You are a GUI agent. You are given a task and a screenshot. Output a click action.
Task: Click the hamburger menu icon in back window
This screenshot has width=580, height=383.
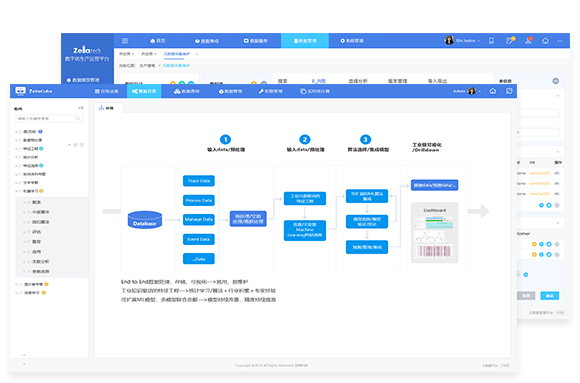[x=125, y=41]
